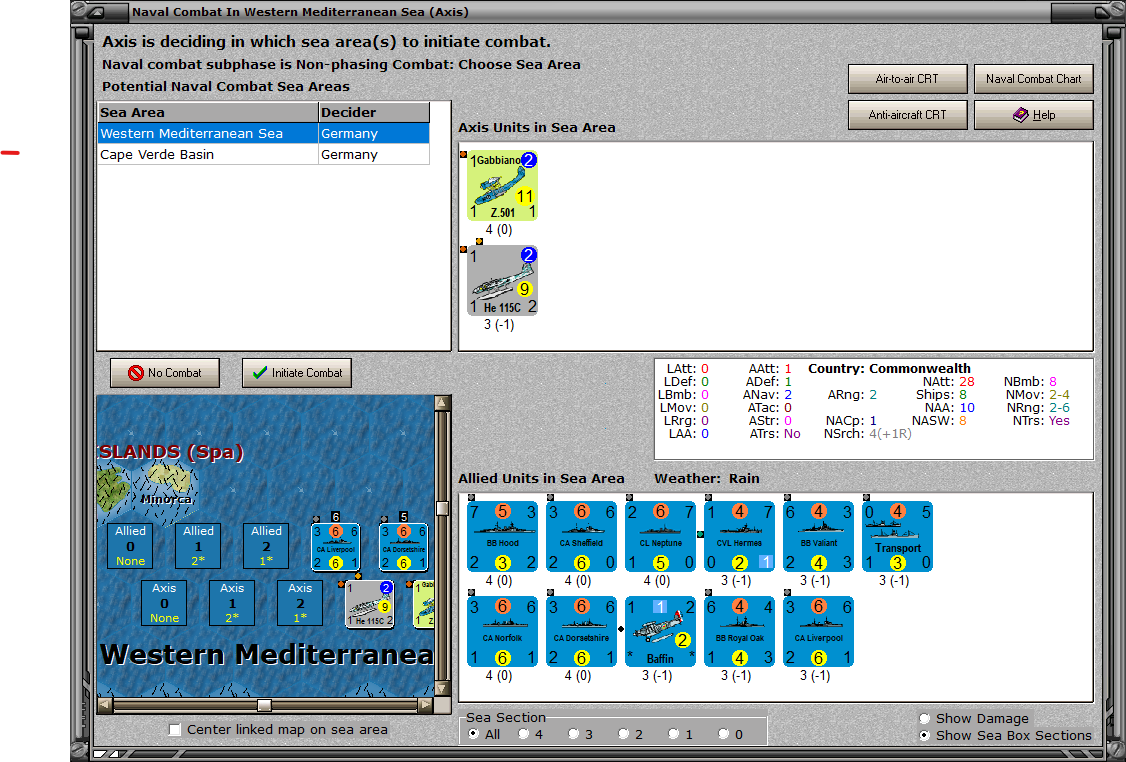
Task: Select CA Liverpool in the Allied Units list
Action: click(819, 631)
